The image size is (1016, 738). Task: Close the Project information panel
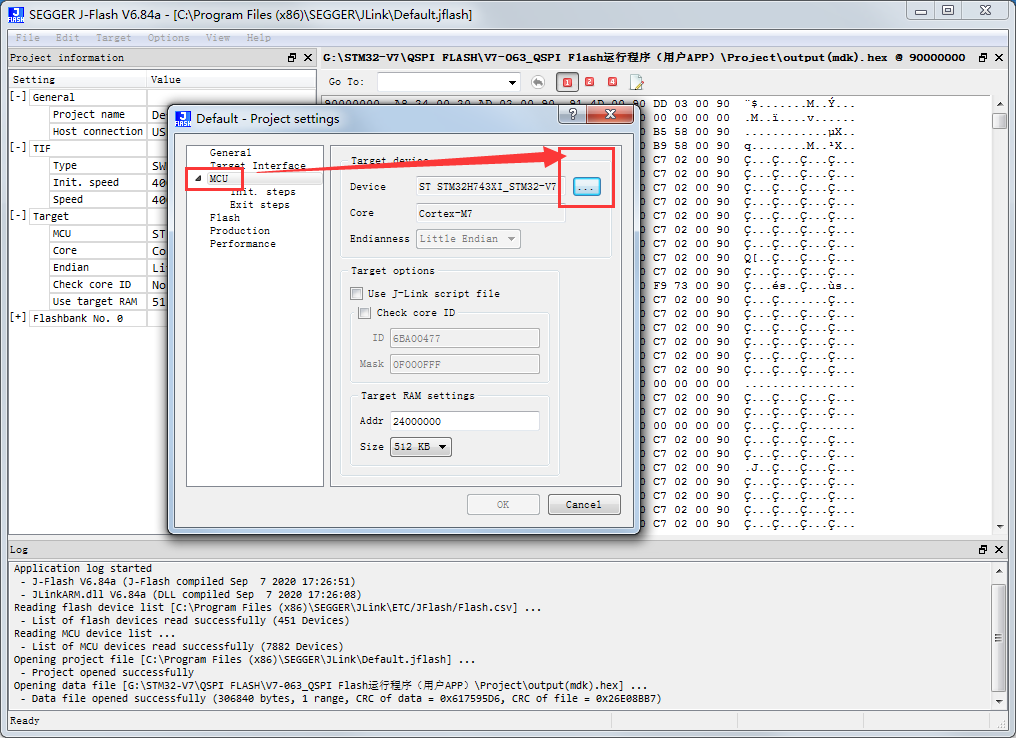tap(308, 58)
